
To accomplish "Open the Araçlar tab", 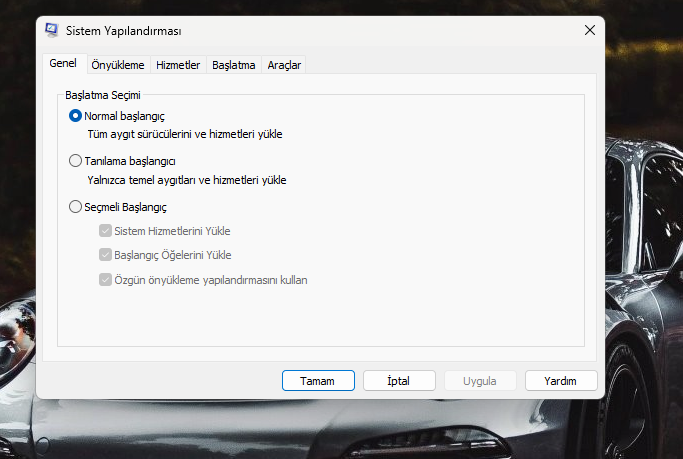I will pos(284,65).
